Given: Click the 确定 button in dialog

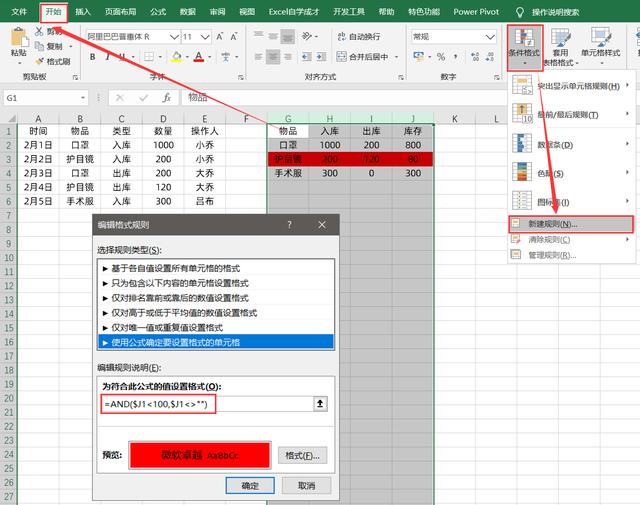Looking at the screenshot, I should (x=250, y=485).
